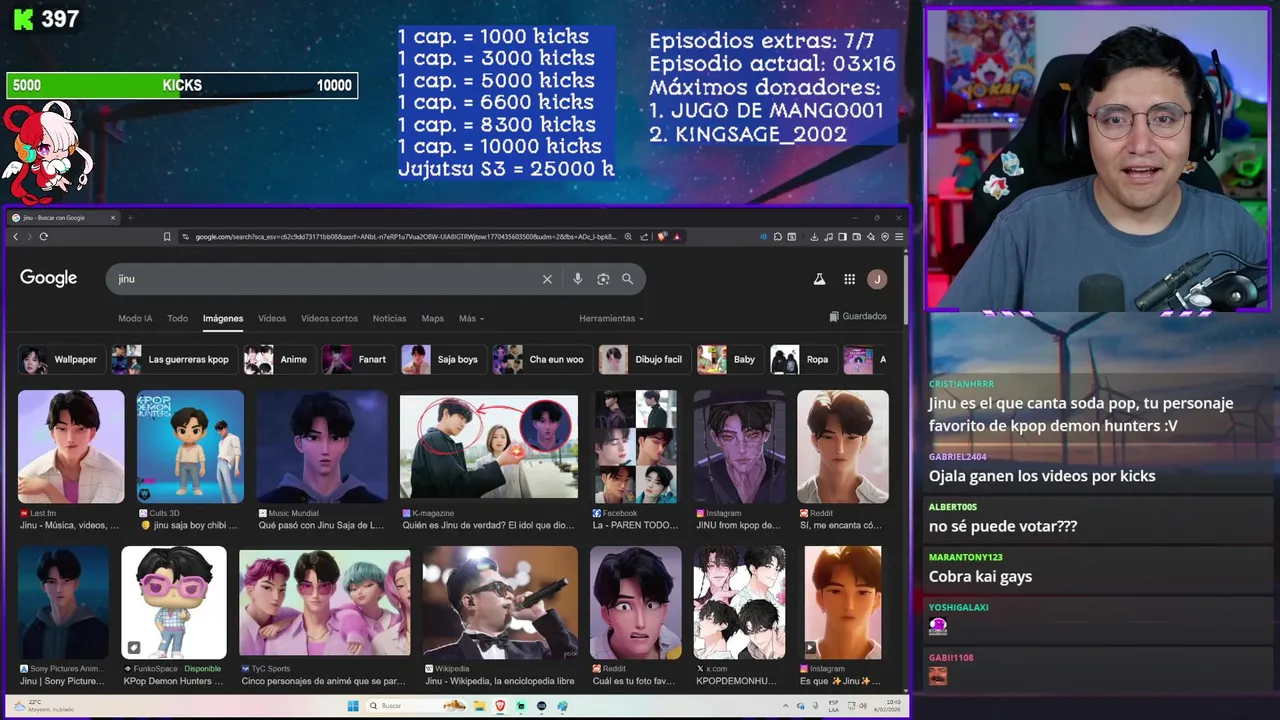1280x720 pixels.
Task: Switch to the Todo tab
Action: (x=177, y=319)
